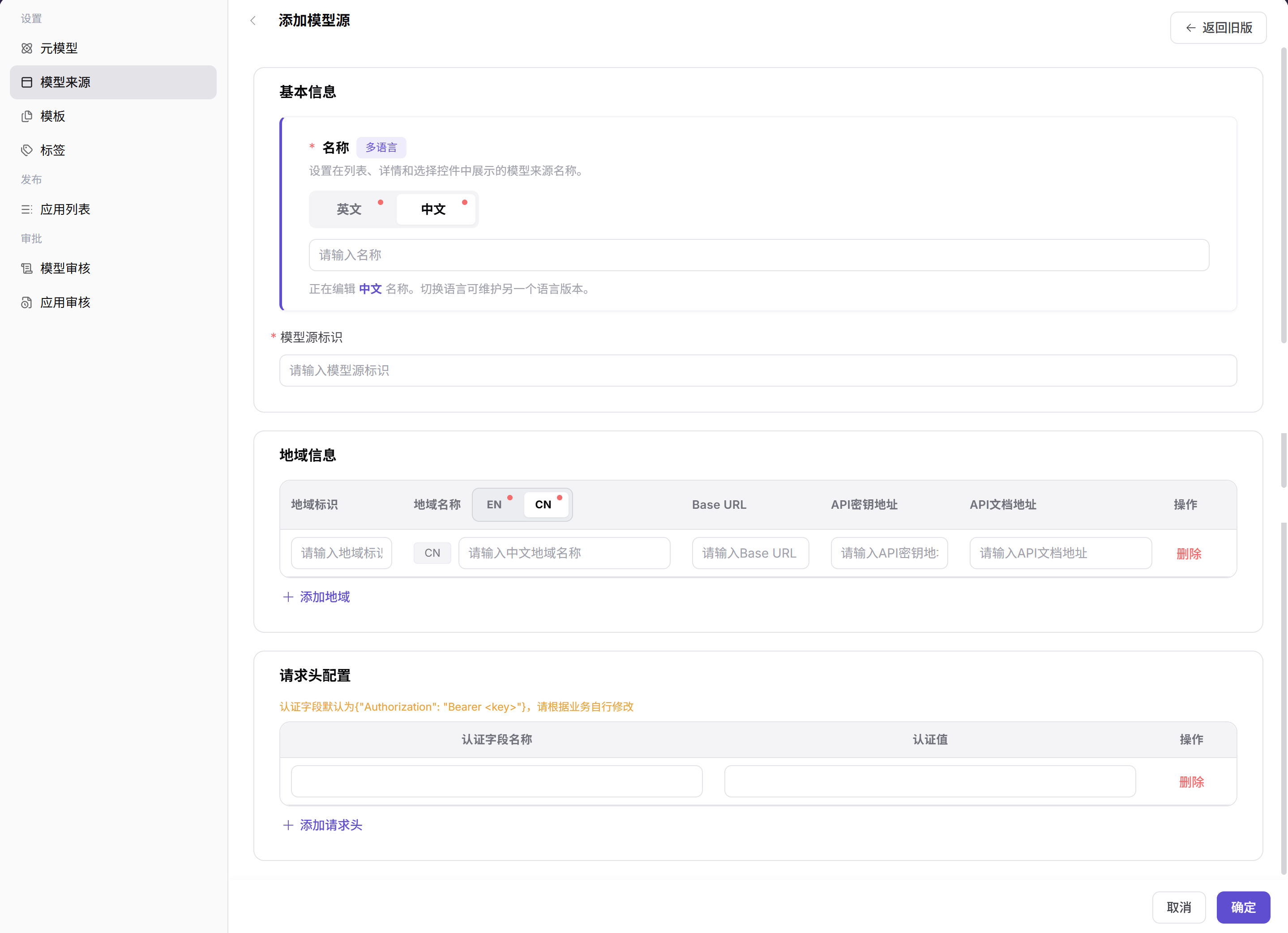Delete the region row via 删除
The image size is (1288, 933).
1189,554
